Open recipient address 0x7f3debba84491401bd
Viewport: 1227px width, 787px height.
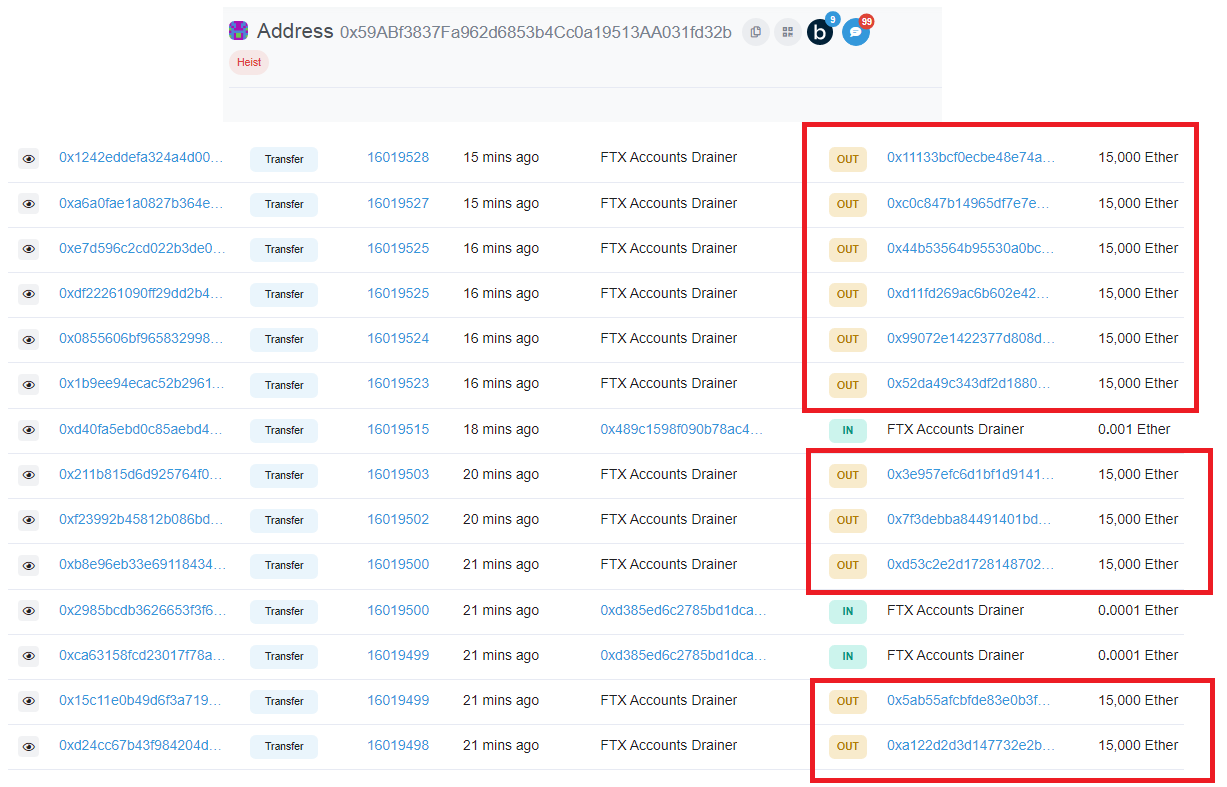pyautogui.click(x=971, y=519)
